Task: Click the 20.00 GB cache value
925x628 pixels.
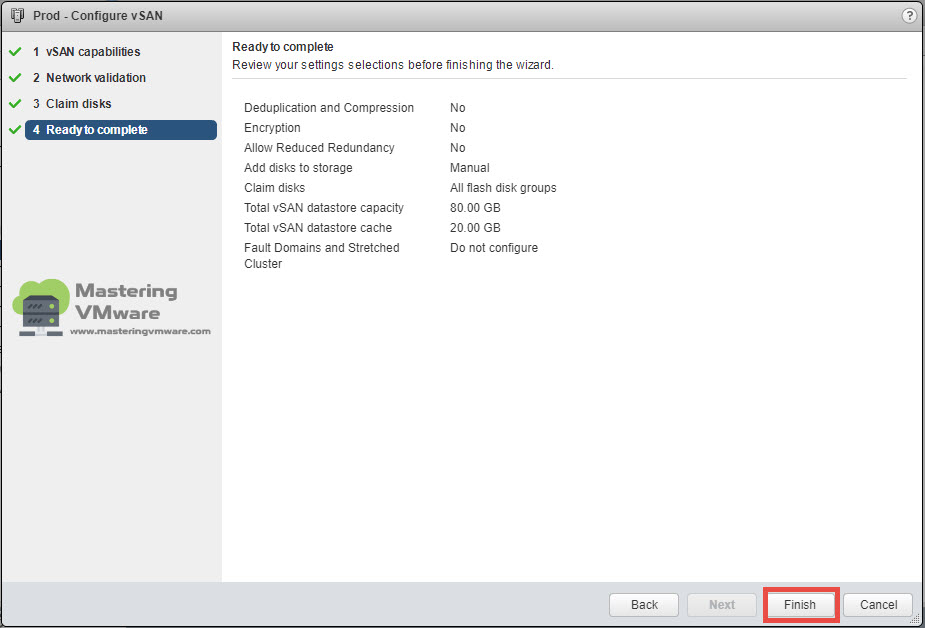Action: click(475, 228)
